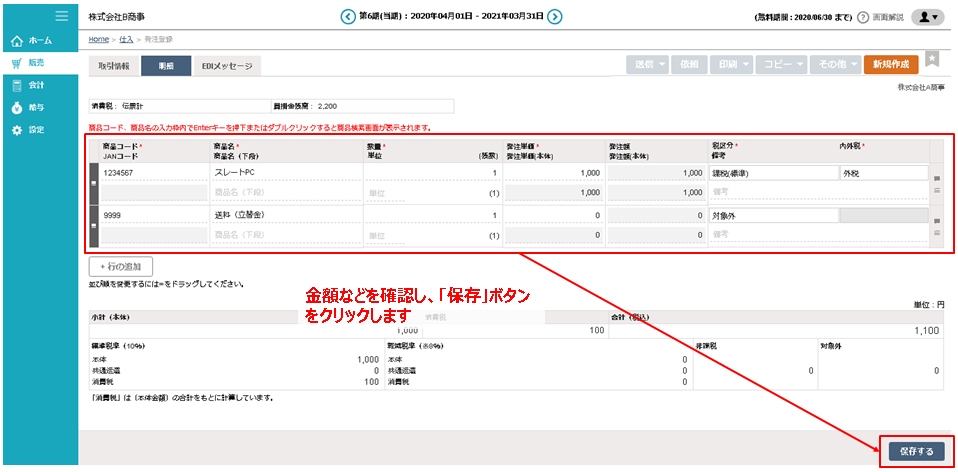958x472 pixels.
Task: Collapse the sidebar with the hamburger icon
Action: 62,16
